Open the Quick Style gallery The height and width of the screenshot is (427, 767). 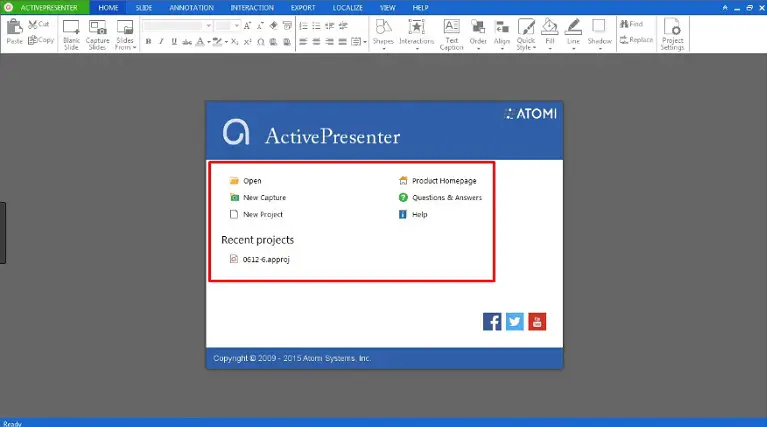point(526,34)
